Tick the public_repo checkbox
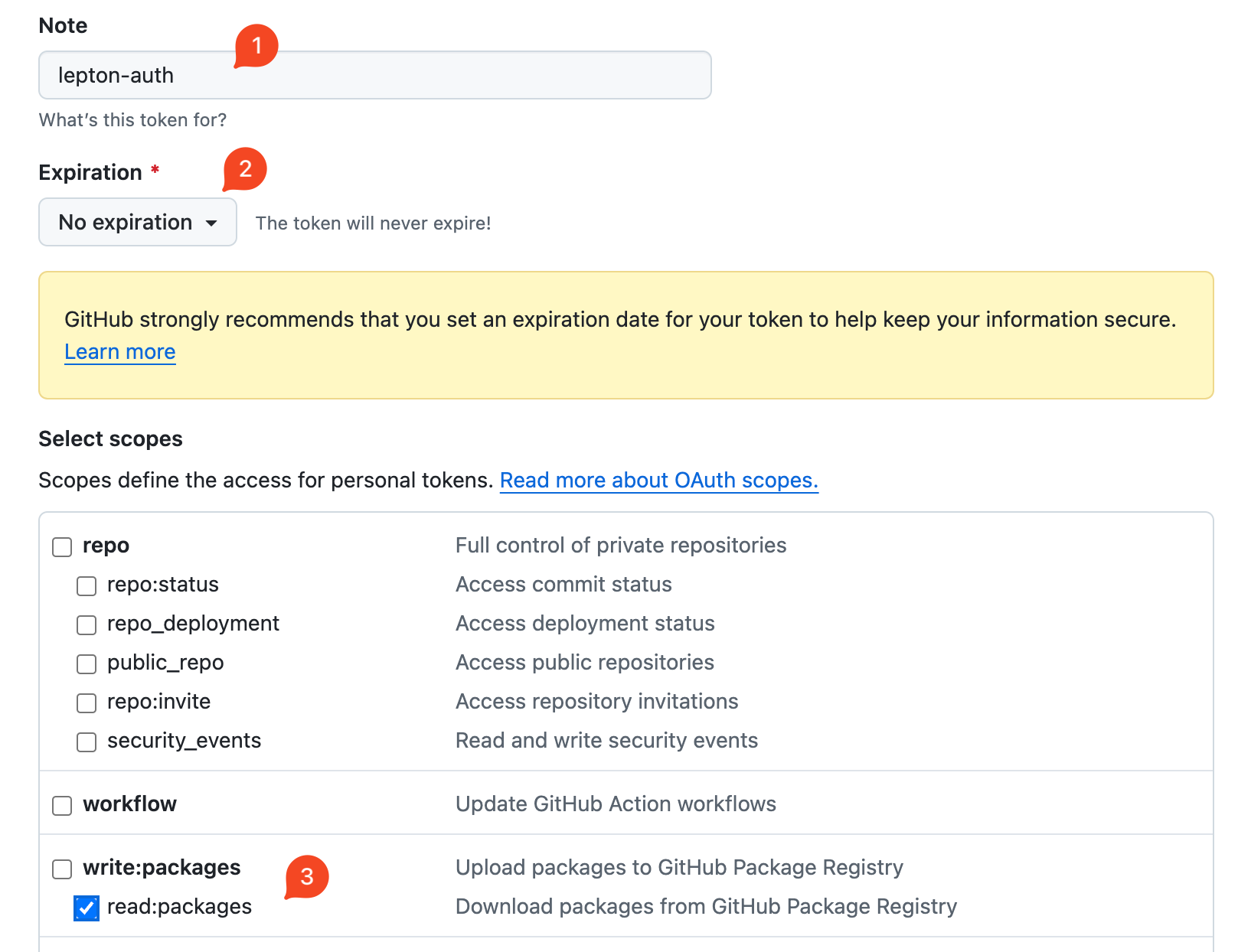This screenshot has height=952, width=1251. (87, 663)
